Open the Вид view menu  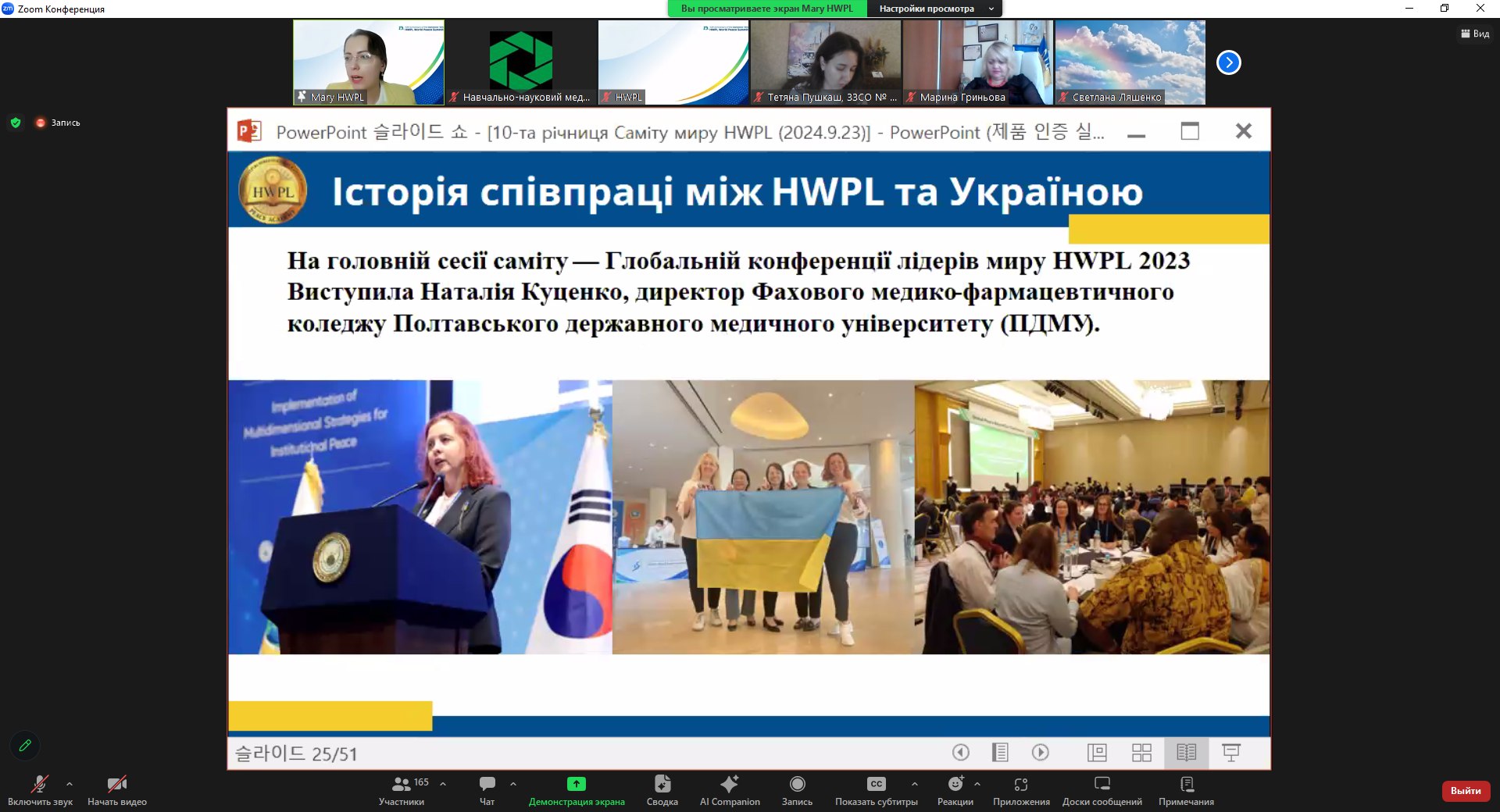point(1475,34)
